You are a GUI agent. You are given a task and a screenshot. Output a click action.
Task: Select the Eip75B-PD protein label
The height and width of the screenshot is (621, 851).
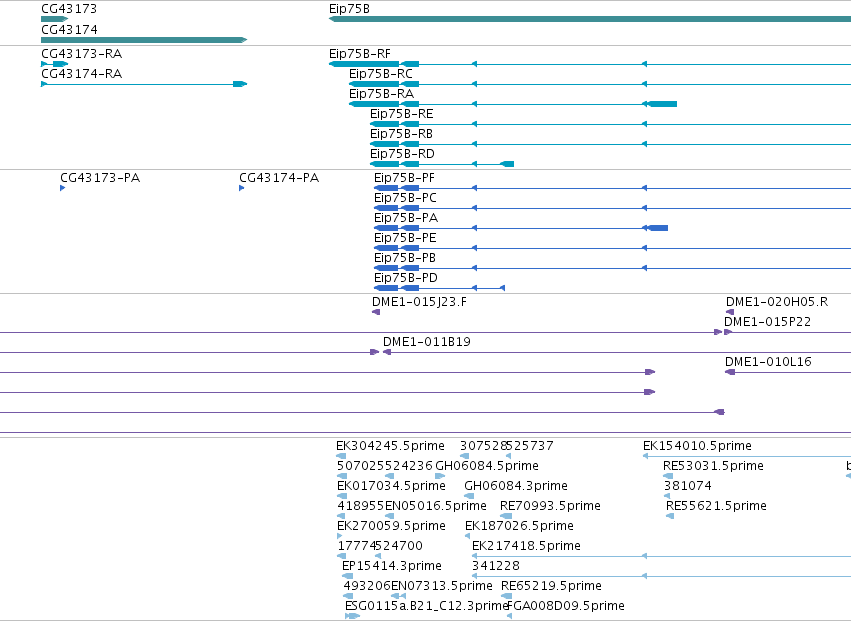[x=405, y=278]
